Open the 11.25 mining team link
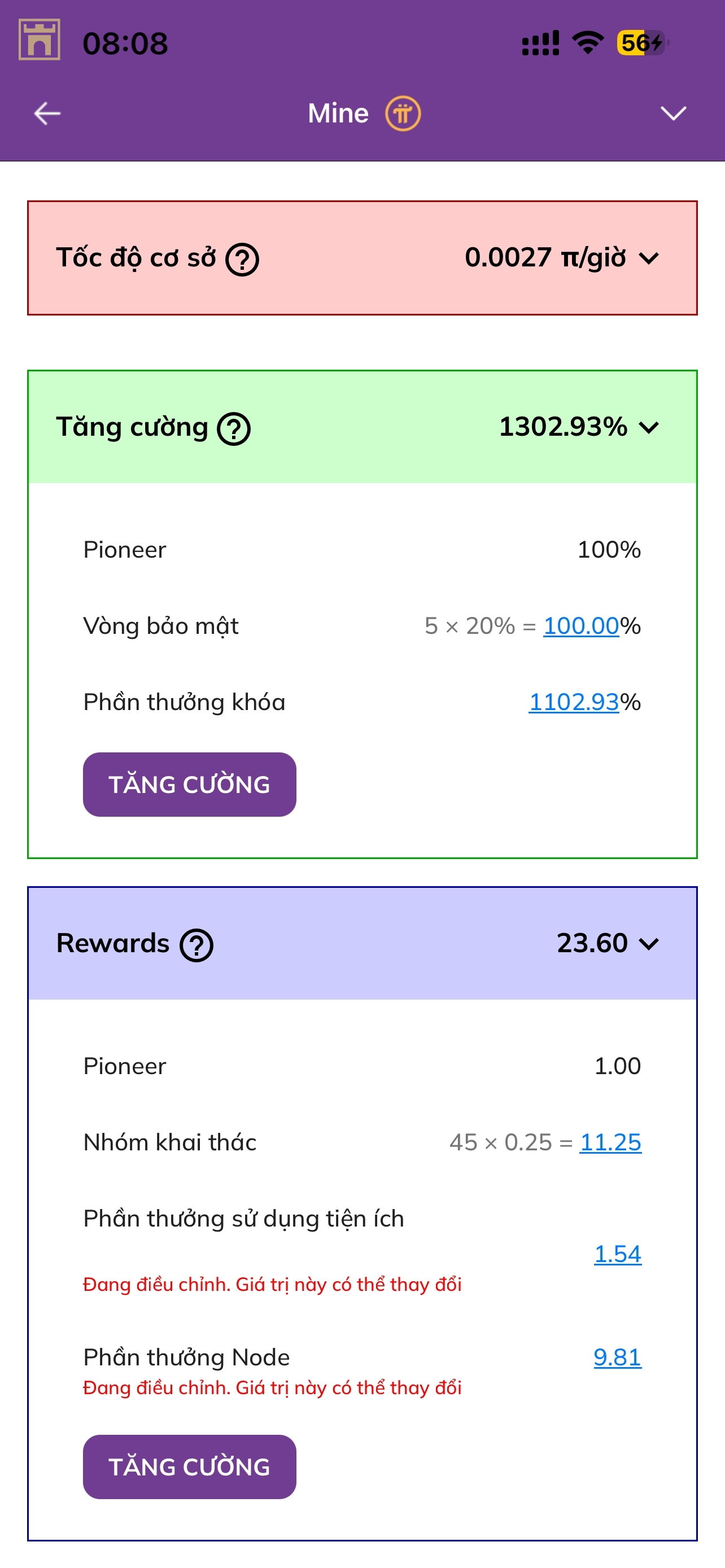The image size is (725, 1568). (610, 1142)
